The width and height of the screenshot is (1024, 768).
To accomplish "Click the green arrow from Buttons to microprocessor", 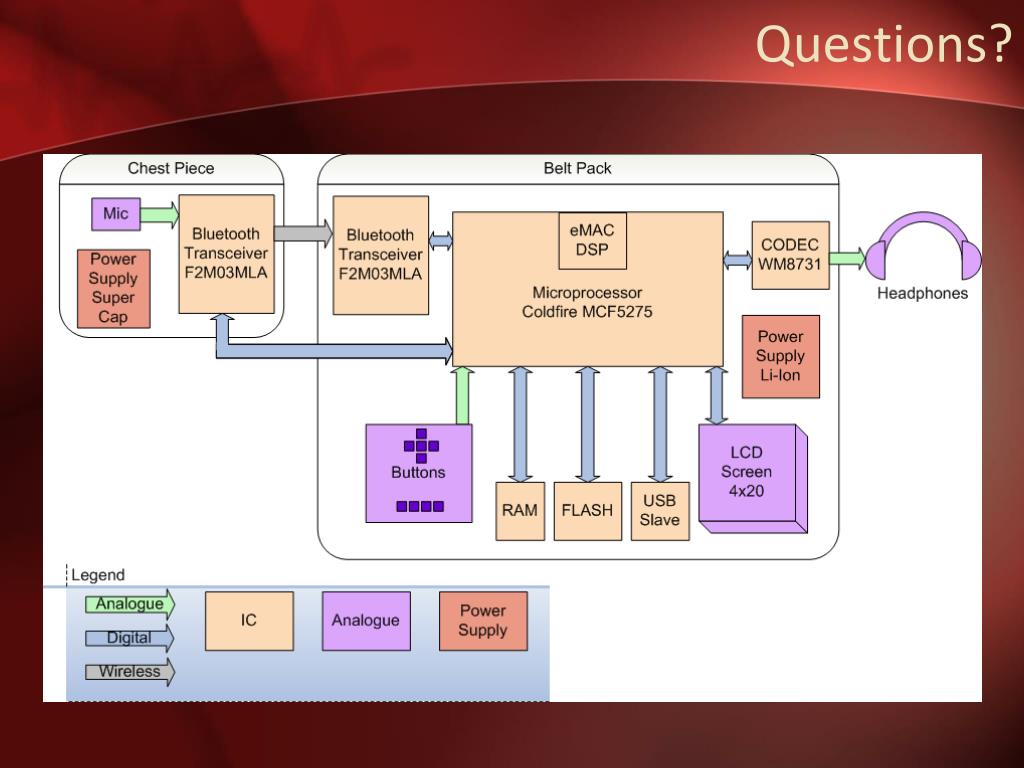I will point(462,395).
